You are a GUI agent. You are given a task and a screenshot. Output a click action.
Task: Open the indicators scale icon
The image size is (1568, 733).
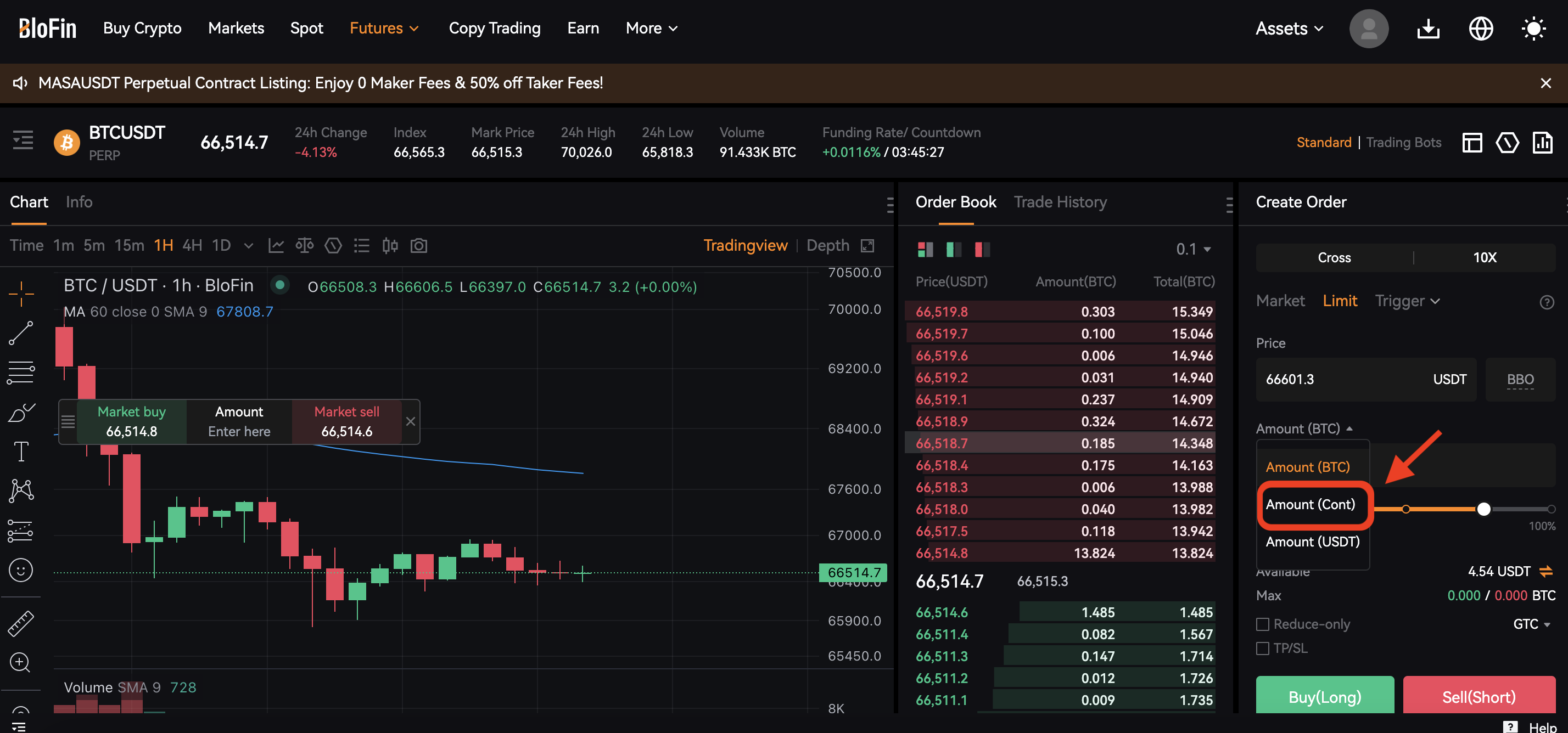304,245
